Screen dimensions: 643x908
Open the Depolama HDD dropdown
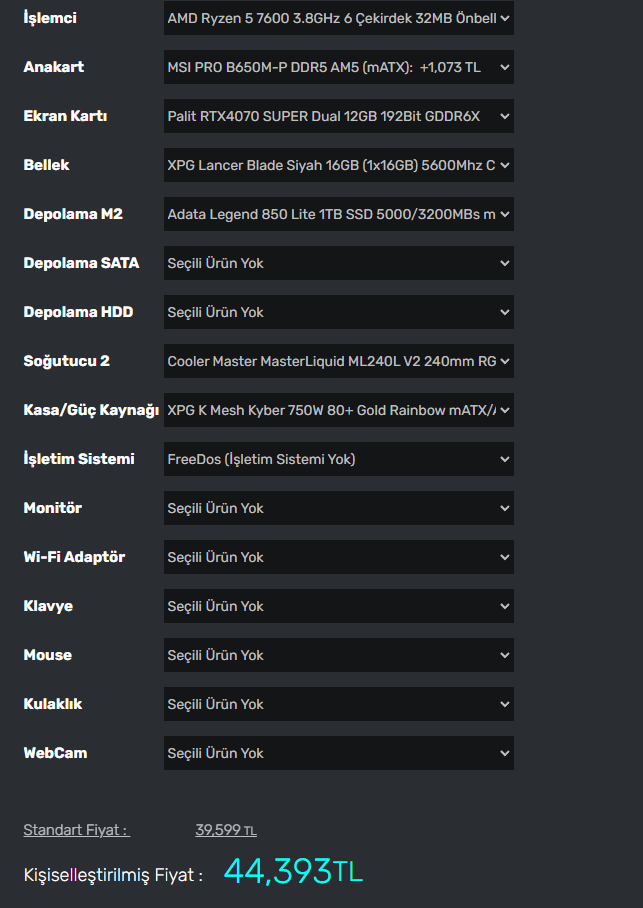[339, 312]
